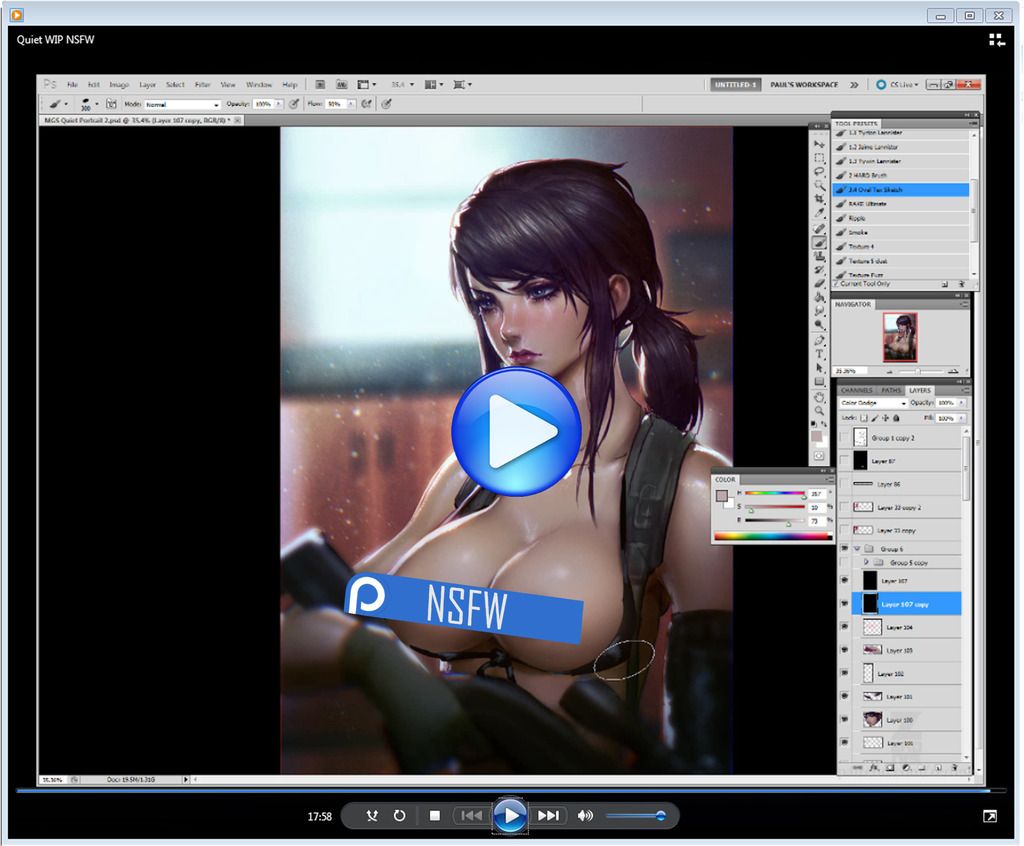This screenshot has height=846, width=1024.
Task: Mute the media player volume
Action: (585, 816)
